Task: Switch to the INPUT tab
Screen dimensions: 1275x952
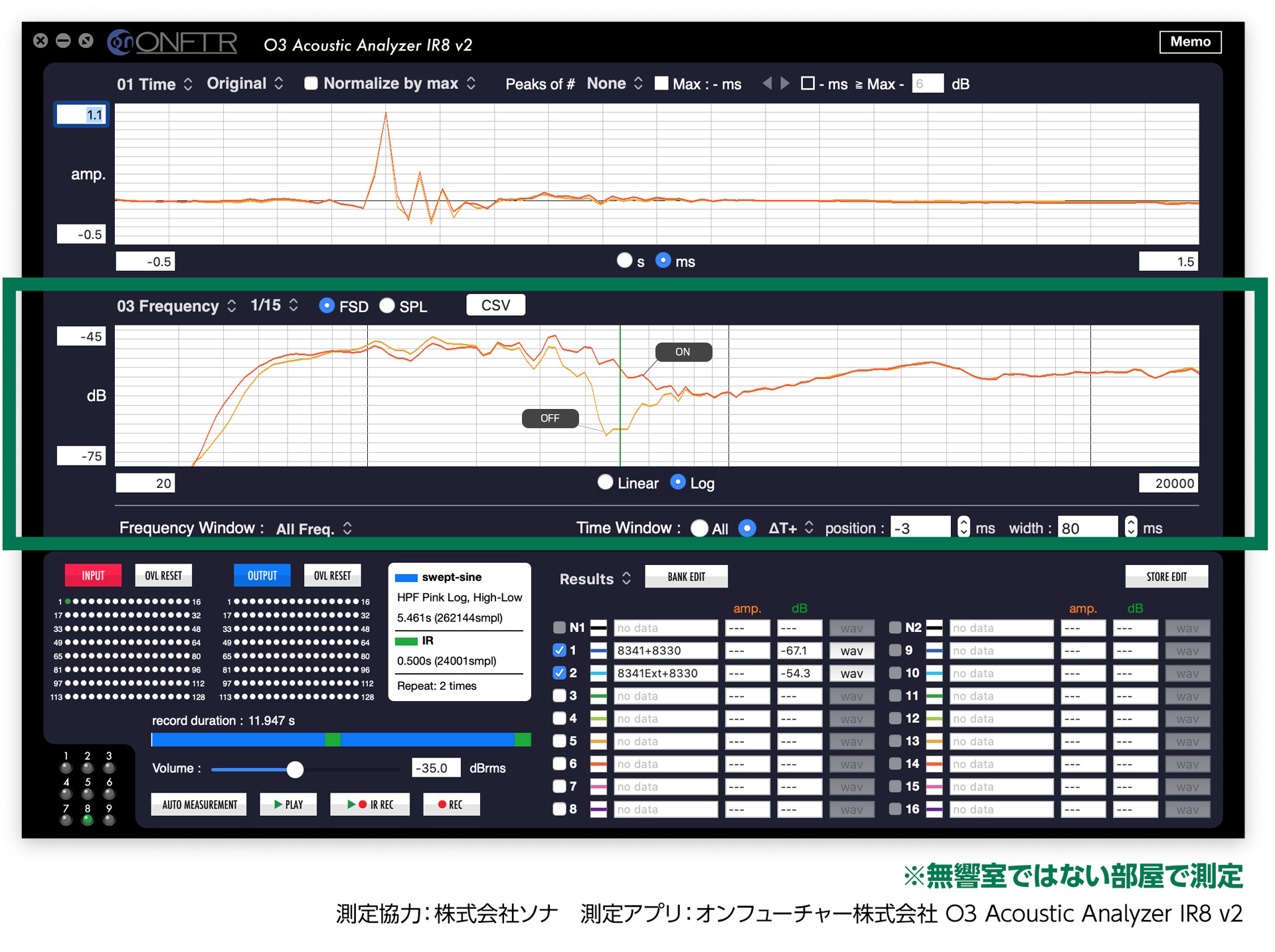Action: click(x=92, y=575)
